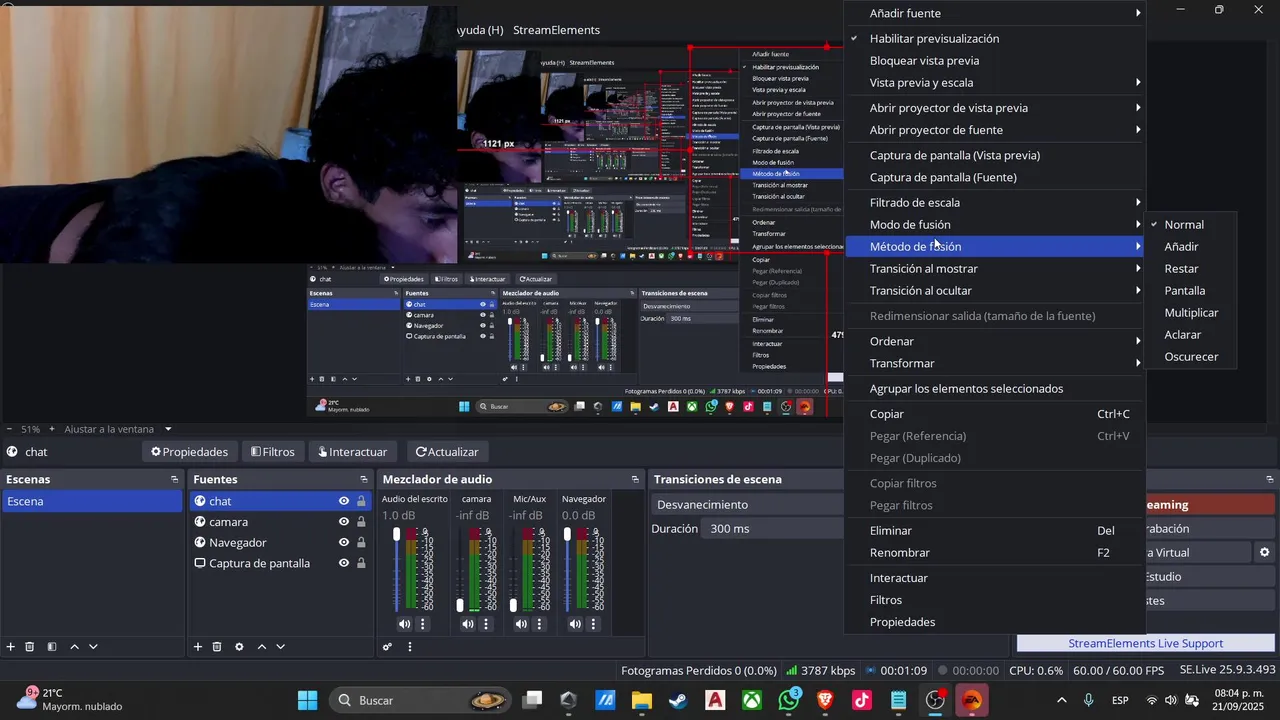This screenshot has width=1280, height=720.
Task: Add a new source with the Fuentes plus icon
Action: (198, 647)
